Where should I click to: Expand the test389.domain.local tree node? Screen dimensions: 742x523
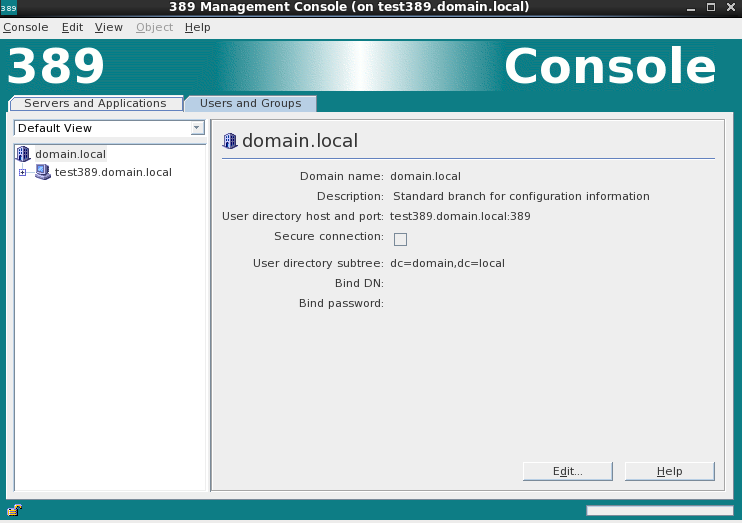pyautogui.click(x=22, y=172)
